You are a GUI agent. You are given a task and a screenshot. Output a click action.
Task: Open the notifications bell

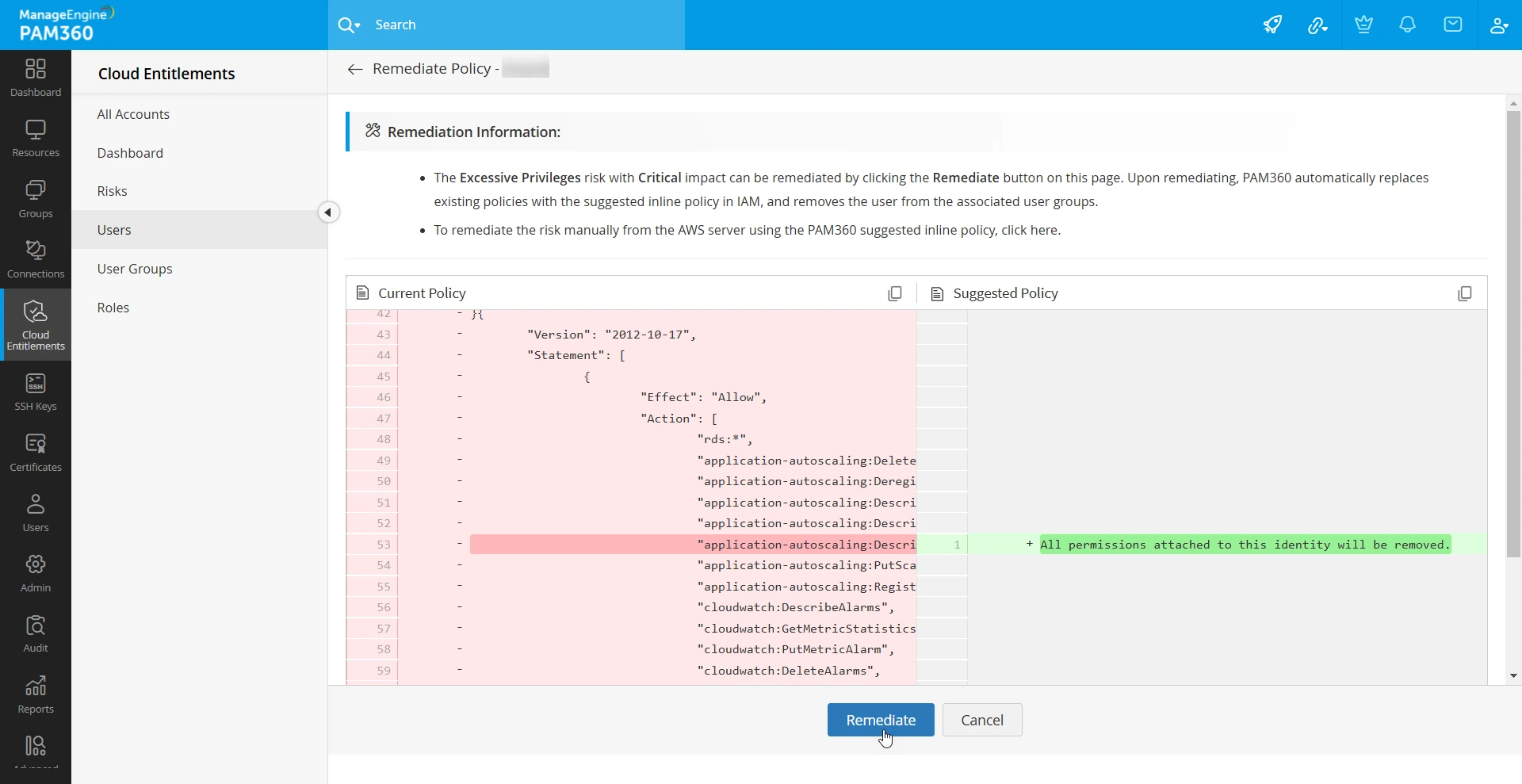click(x=1407, y=25)
